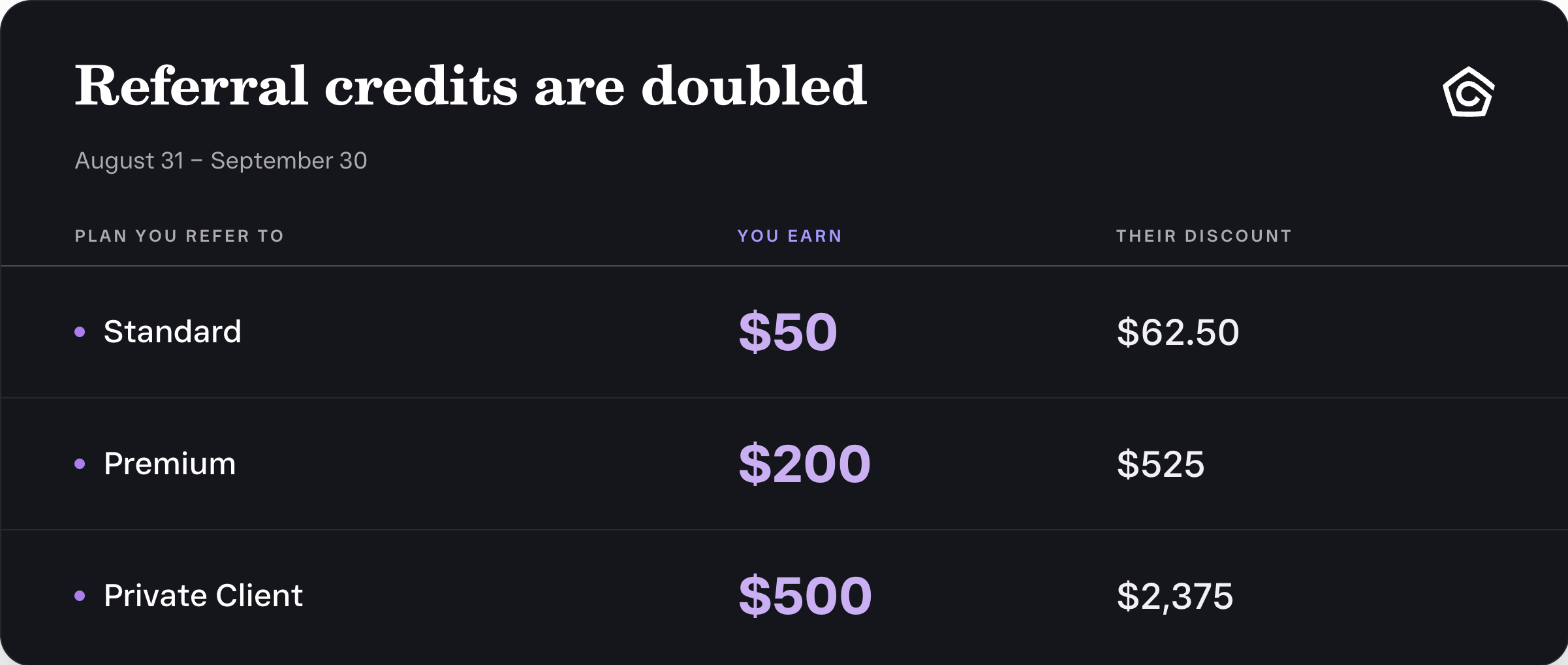Click the YOU EARN column header
Screen dimensions: 1568x665
point(790,236)
